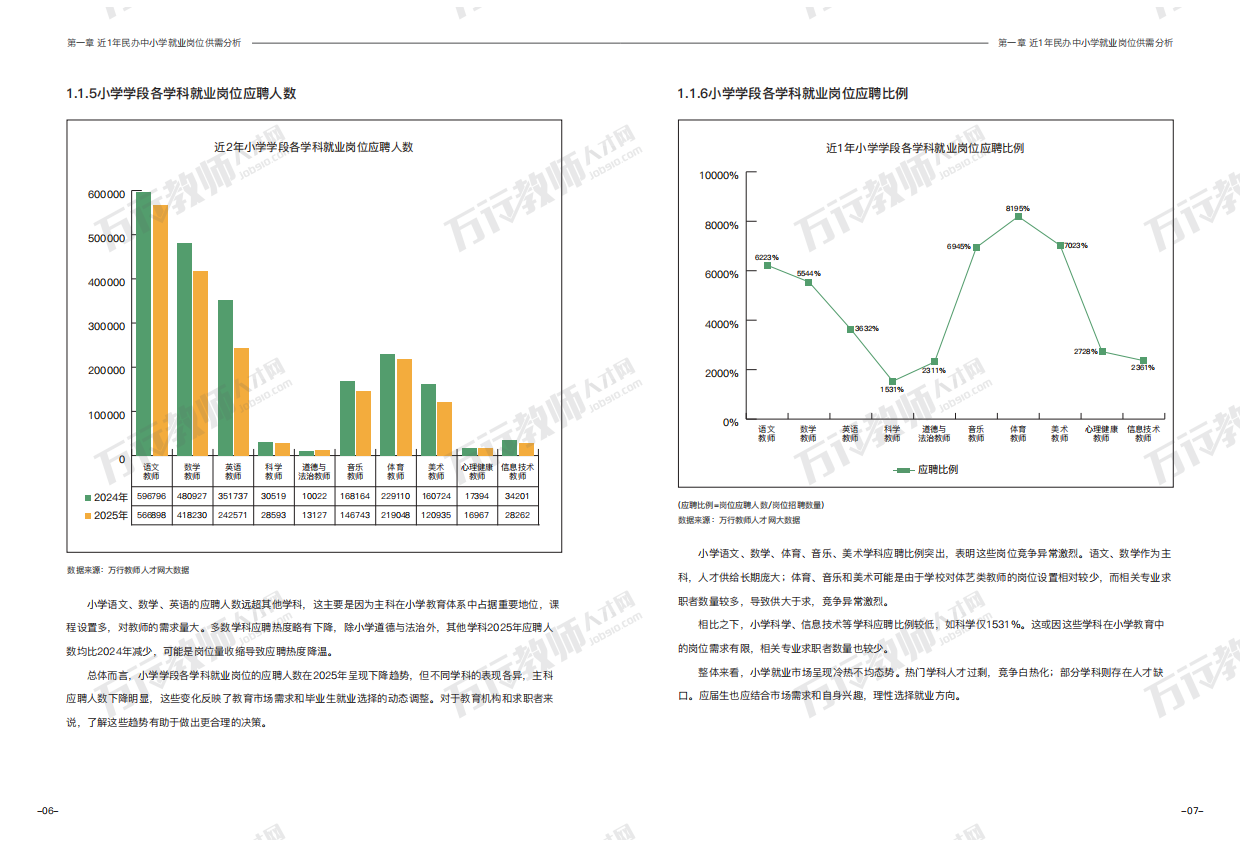Click table cell 30519
Screen dimensions: 1240x847
click(273, 497)
